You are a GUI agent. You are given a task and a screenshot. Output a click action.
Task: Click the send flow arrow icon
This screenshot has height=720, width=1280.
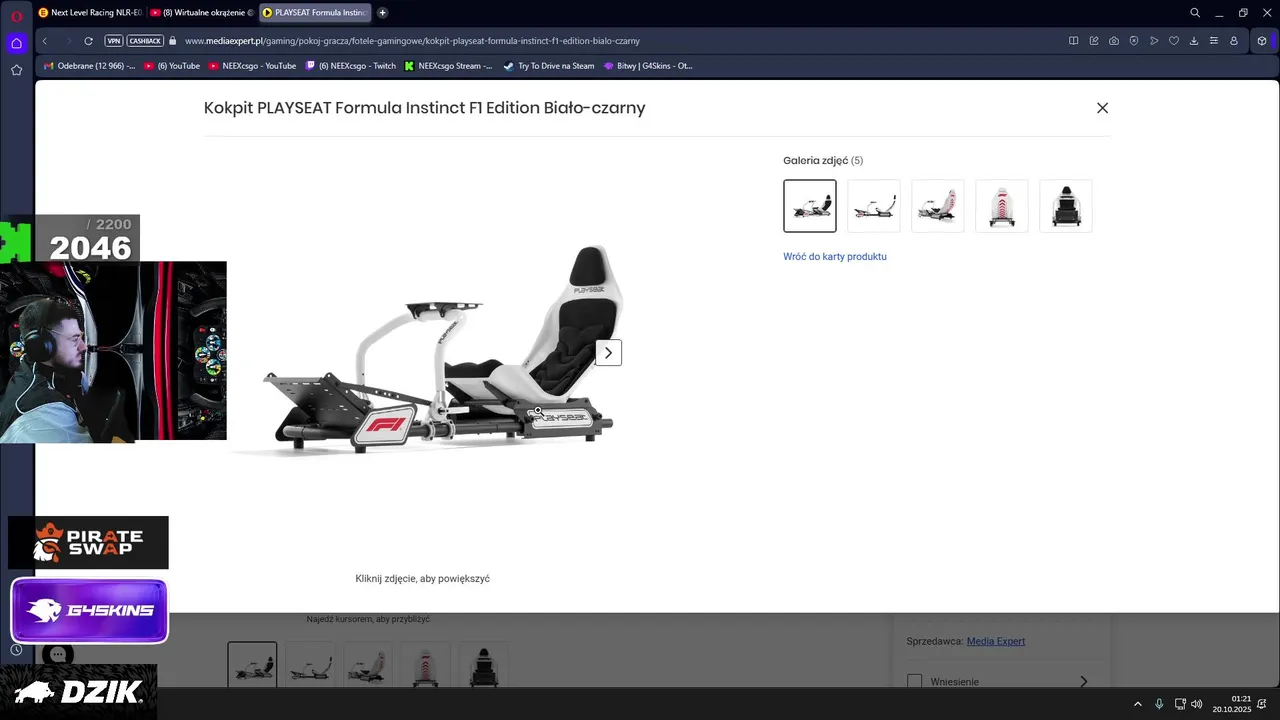(x=1154, y=41)
